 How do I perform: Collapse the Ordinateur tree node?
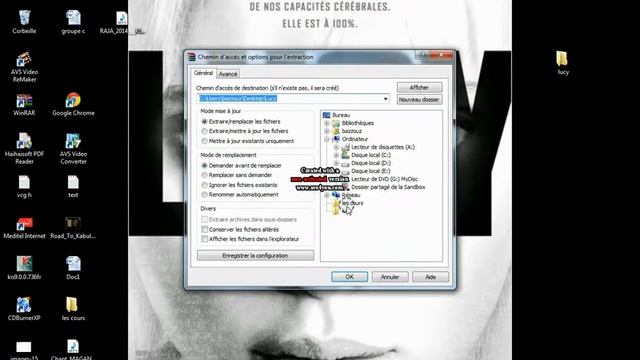click(x=327, y=139)
